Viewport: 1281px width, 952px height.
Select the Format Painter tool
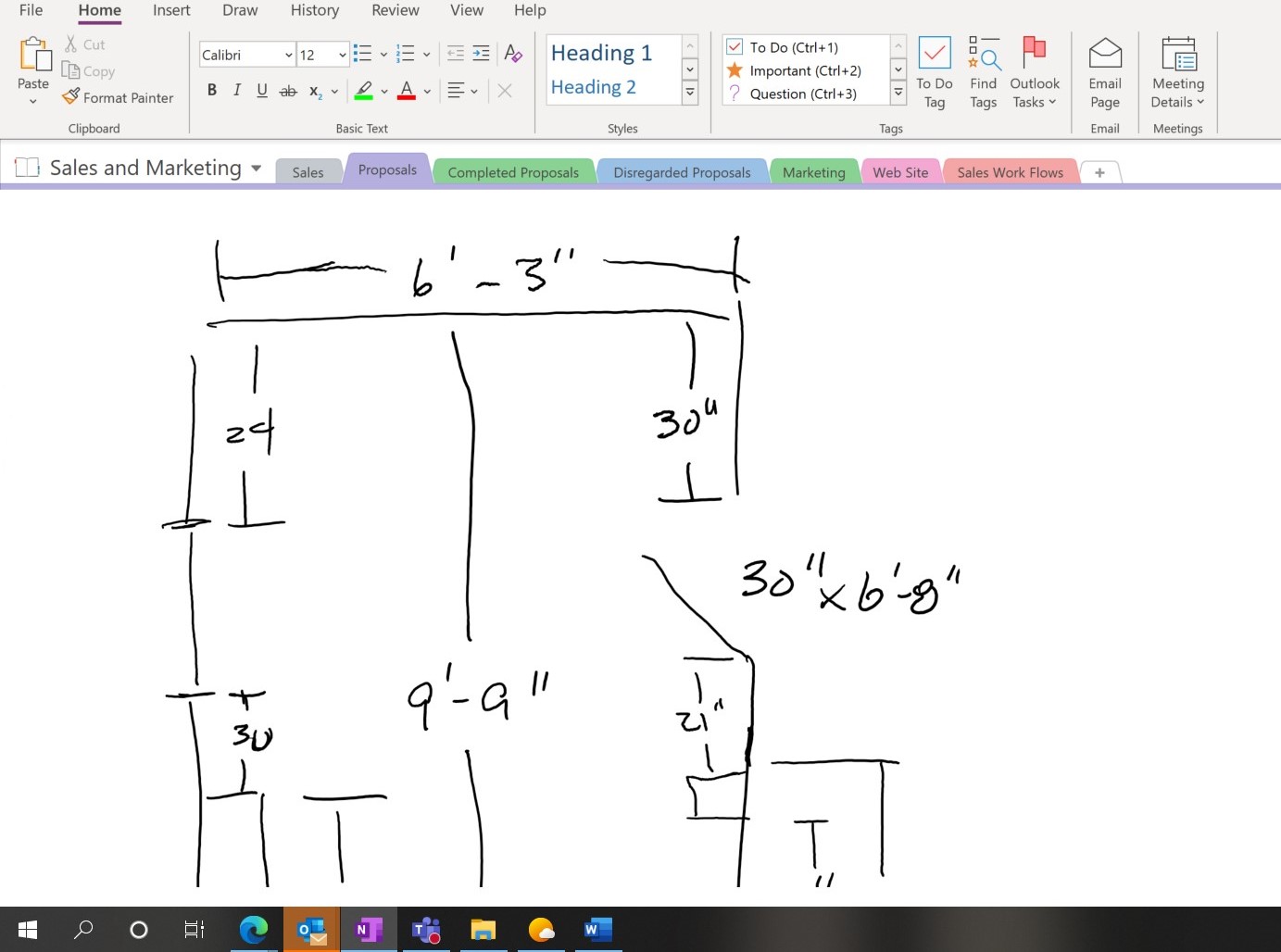[118, 97]
